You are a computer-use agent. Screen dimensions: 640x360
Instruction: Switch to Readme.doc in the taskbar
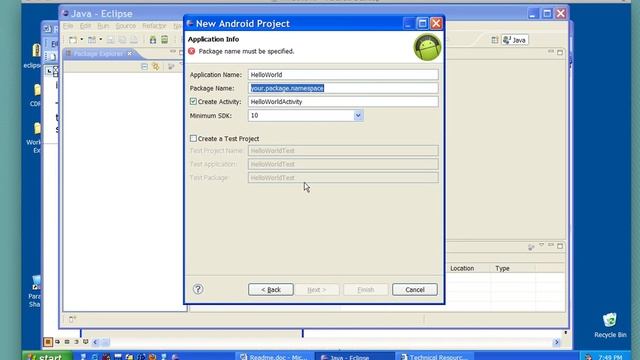275,357
